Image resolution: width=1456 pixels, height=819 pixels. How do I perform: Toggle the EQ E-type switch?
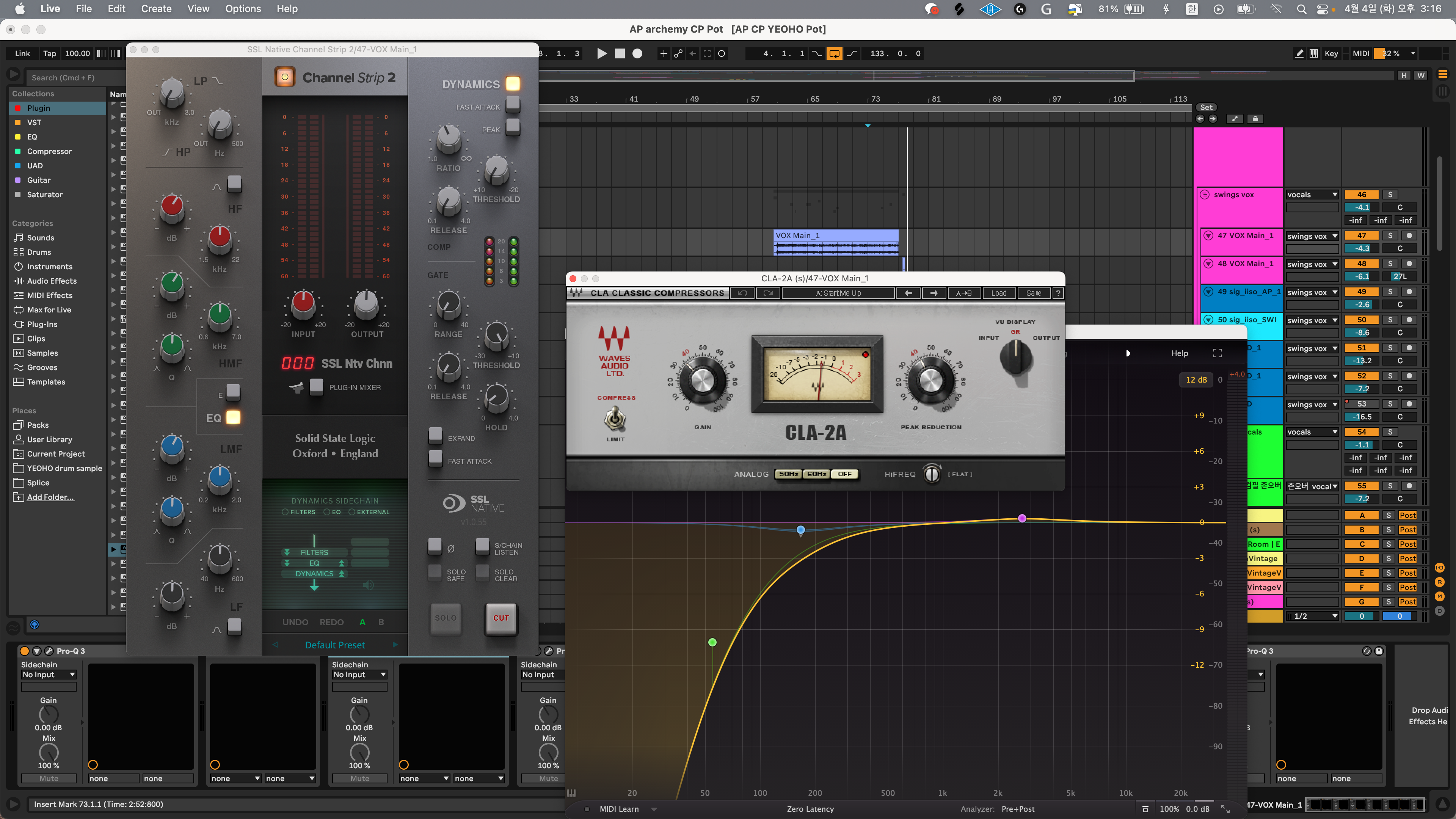(x=233, y=392)
